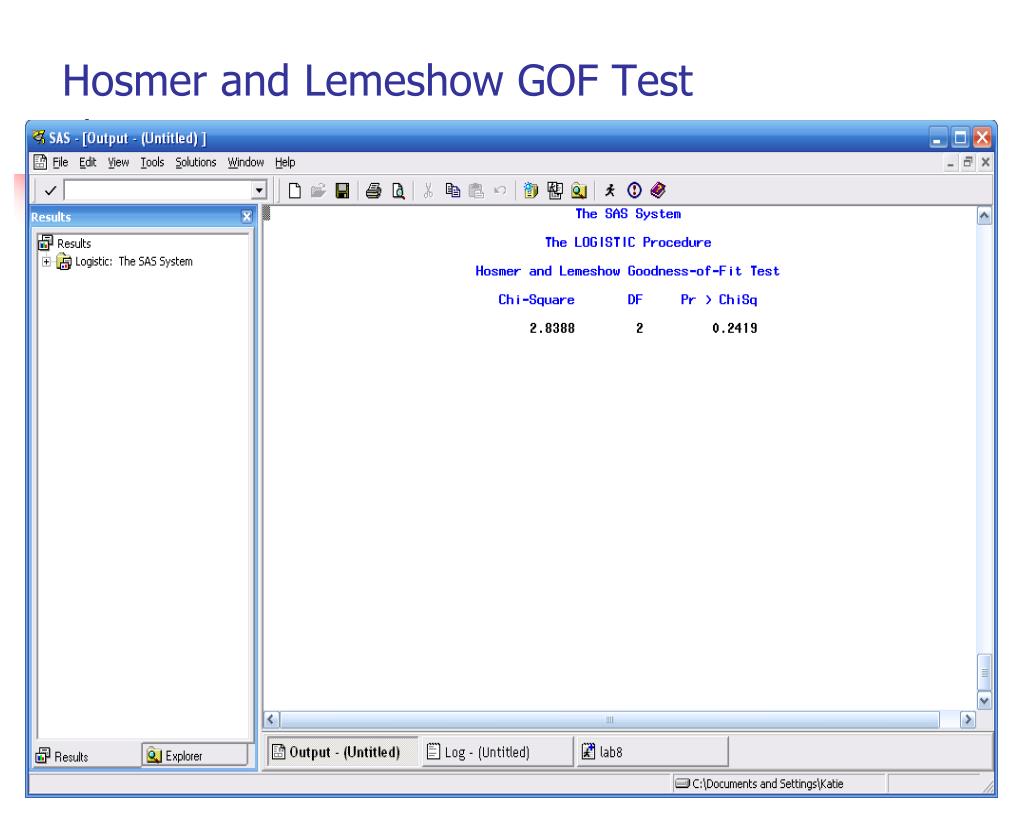Click the Submit running-man icon
1023x825 pixels.
(x=609, y=190)
